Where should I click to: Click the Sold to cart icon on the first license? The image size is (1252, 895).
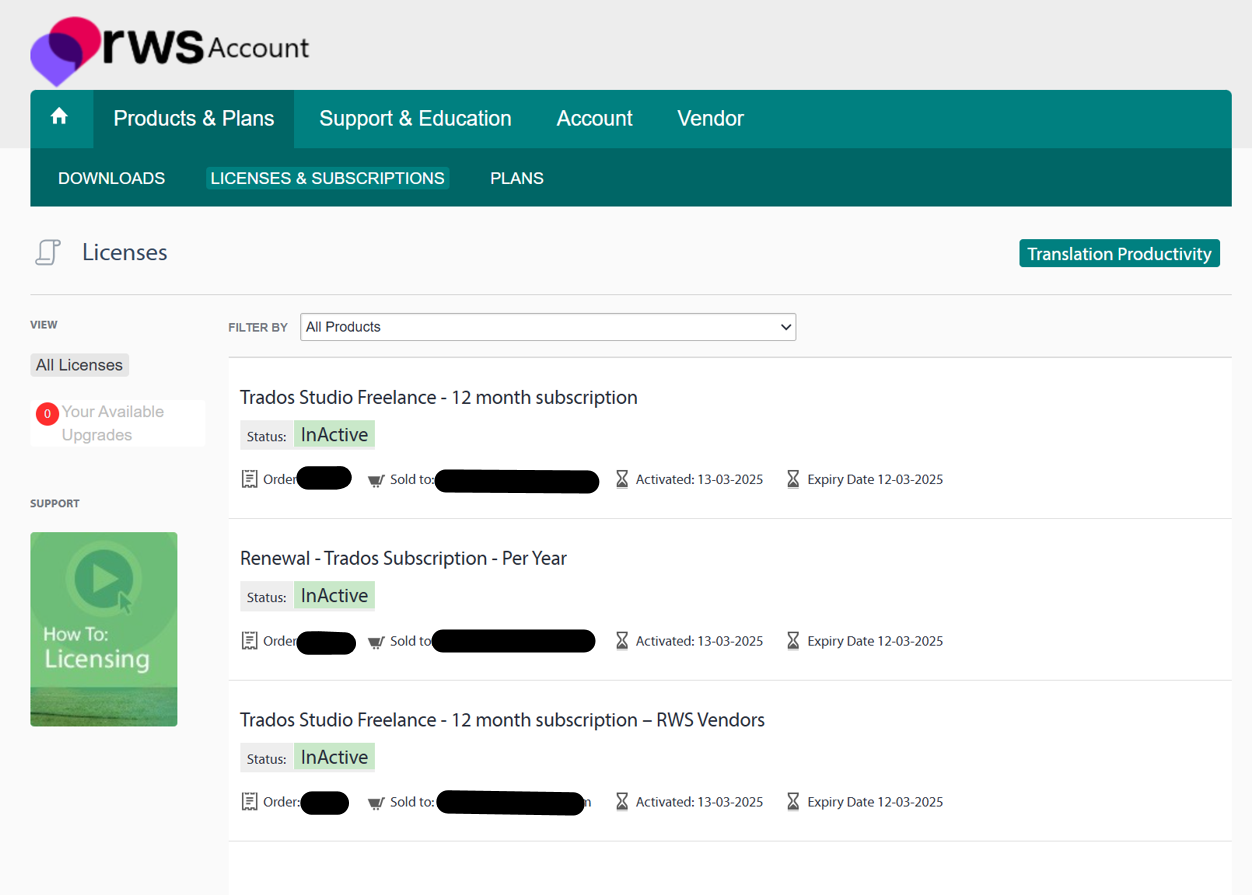click(376, 479)
